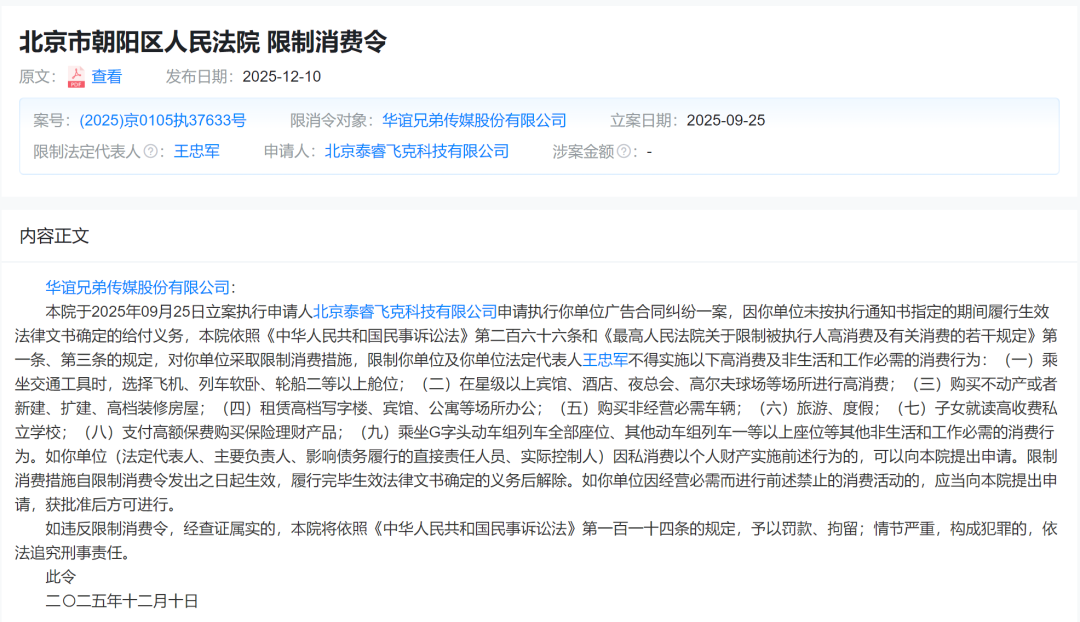Open case number (2025)京0105执37633号
This screenshot has height=622, width=1080.
(161, 121)
